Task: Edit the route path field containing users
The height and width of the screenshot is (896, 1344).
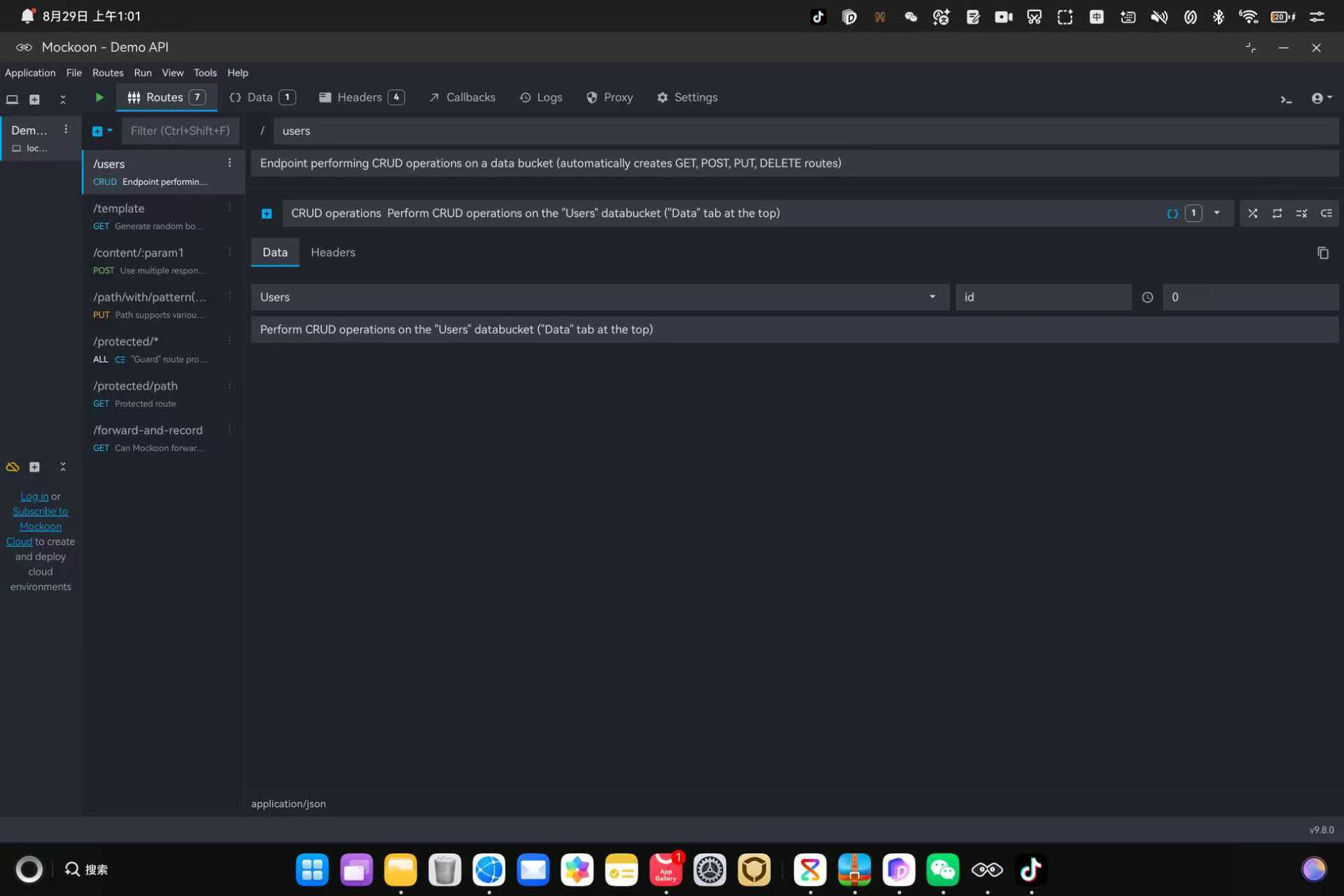Action: 806,131
